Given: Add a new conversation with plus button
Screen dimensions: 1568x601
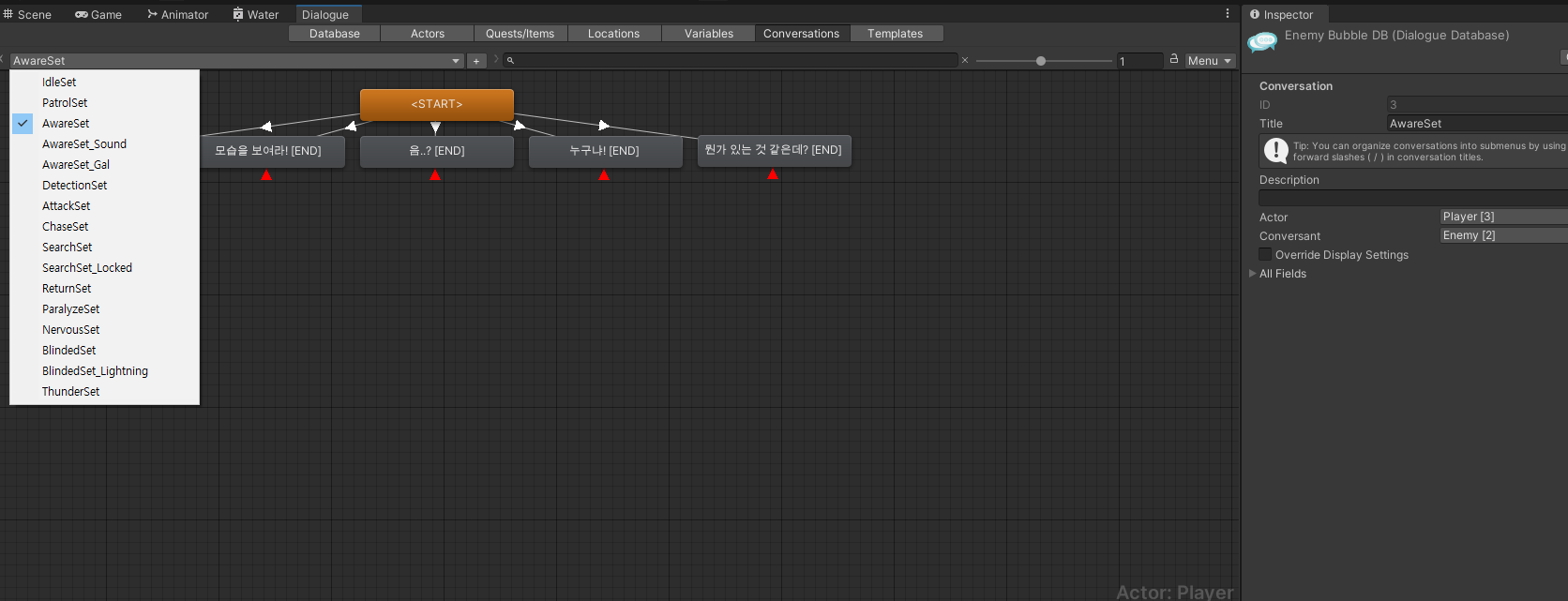Looking at the screenshot, I should [x=476, y=61].
